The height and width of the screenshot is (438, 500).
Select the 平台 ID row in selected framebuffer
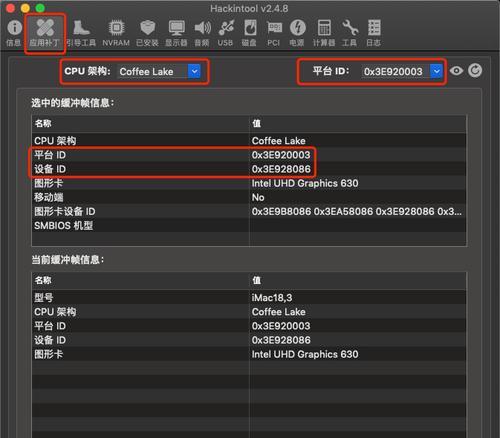point(249,155)
